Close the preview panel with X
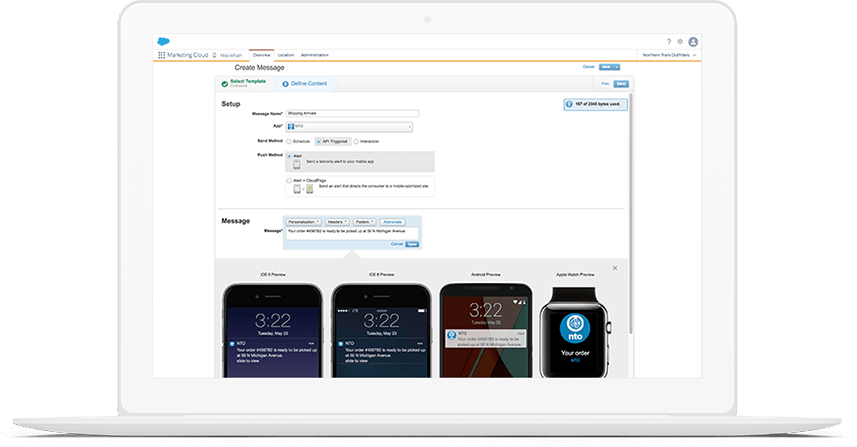The image size is (857, 447). pos(615,268)
